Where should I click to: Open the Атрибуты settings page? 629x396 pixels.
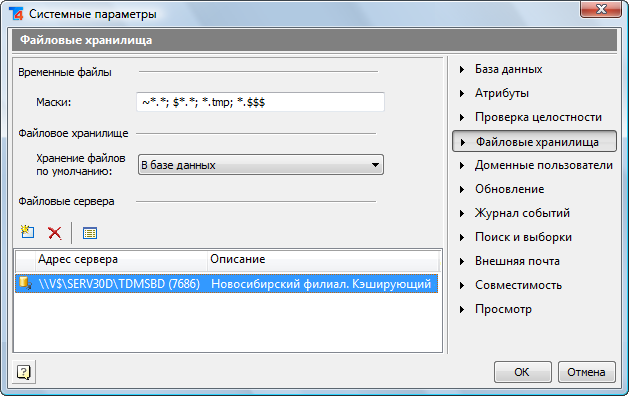click(502, 93)
